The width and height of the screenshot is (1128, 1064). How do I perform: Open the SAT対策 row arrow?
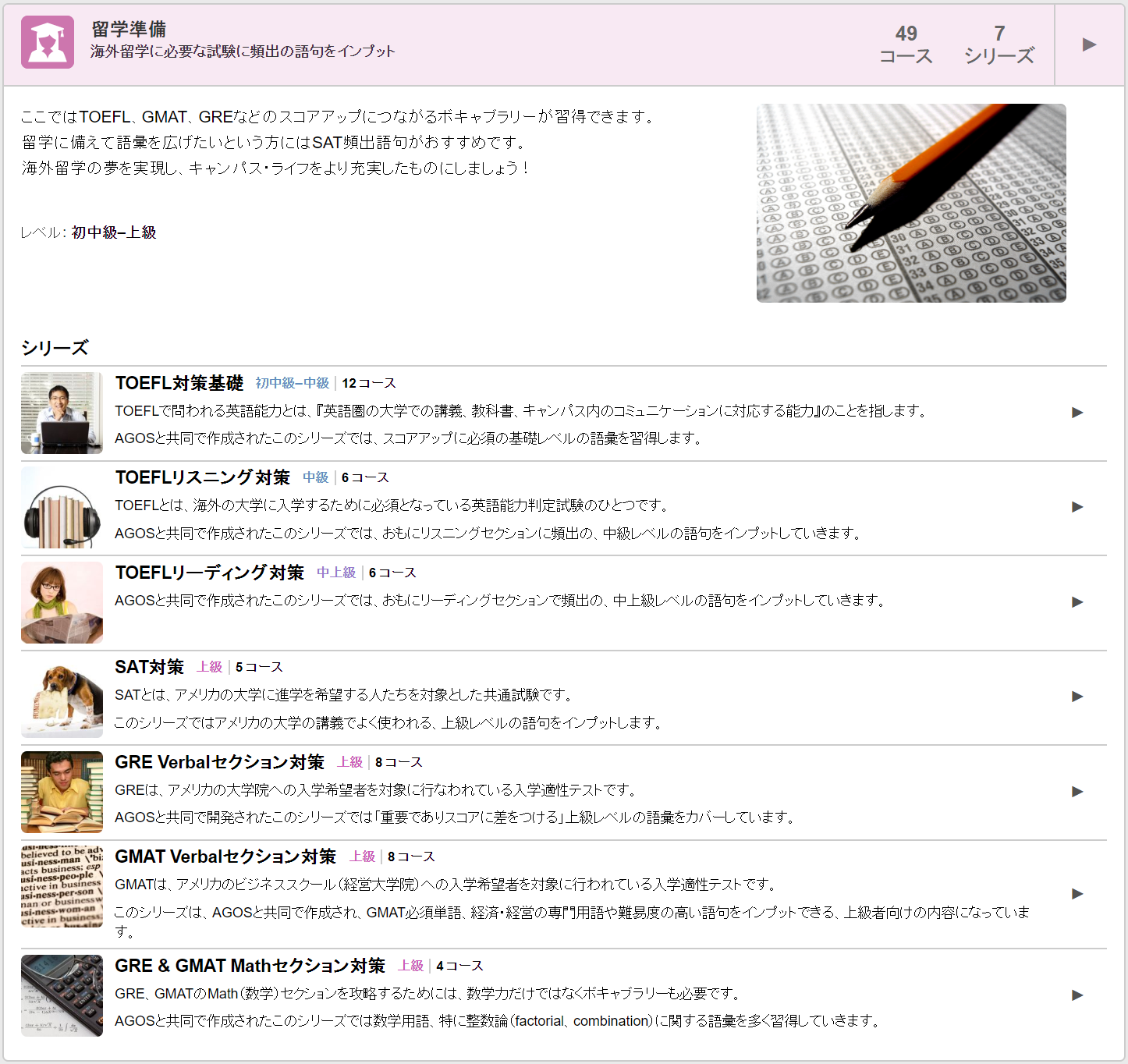tap(1077, 697)
